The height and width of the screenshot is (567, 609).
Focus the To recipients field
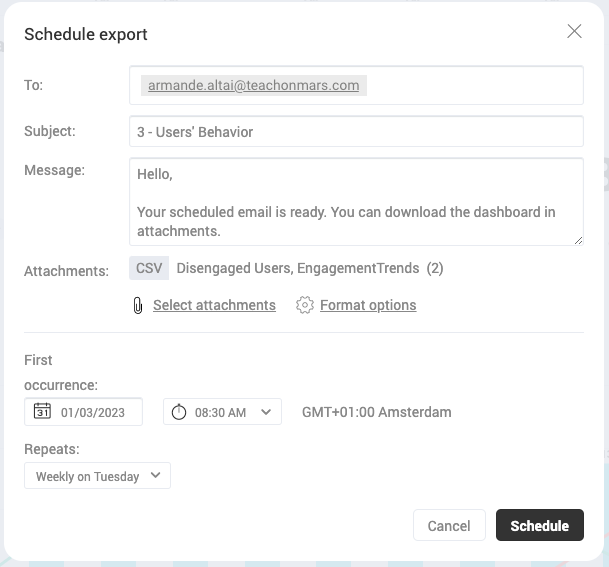[x=356, y=85]
